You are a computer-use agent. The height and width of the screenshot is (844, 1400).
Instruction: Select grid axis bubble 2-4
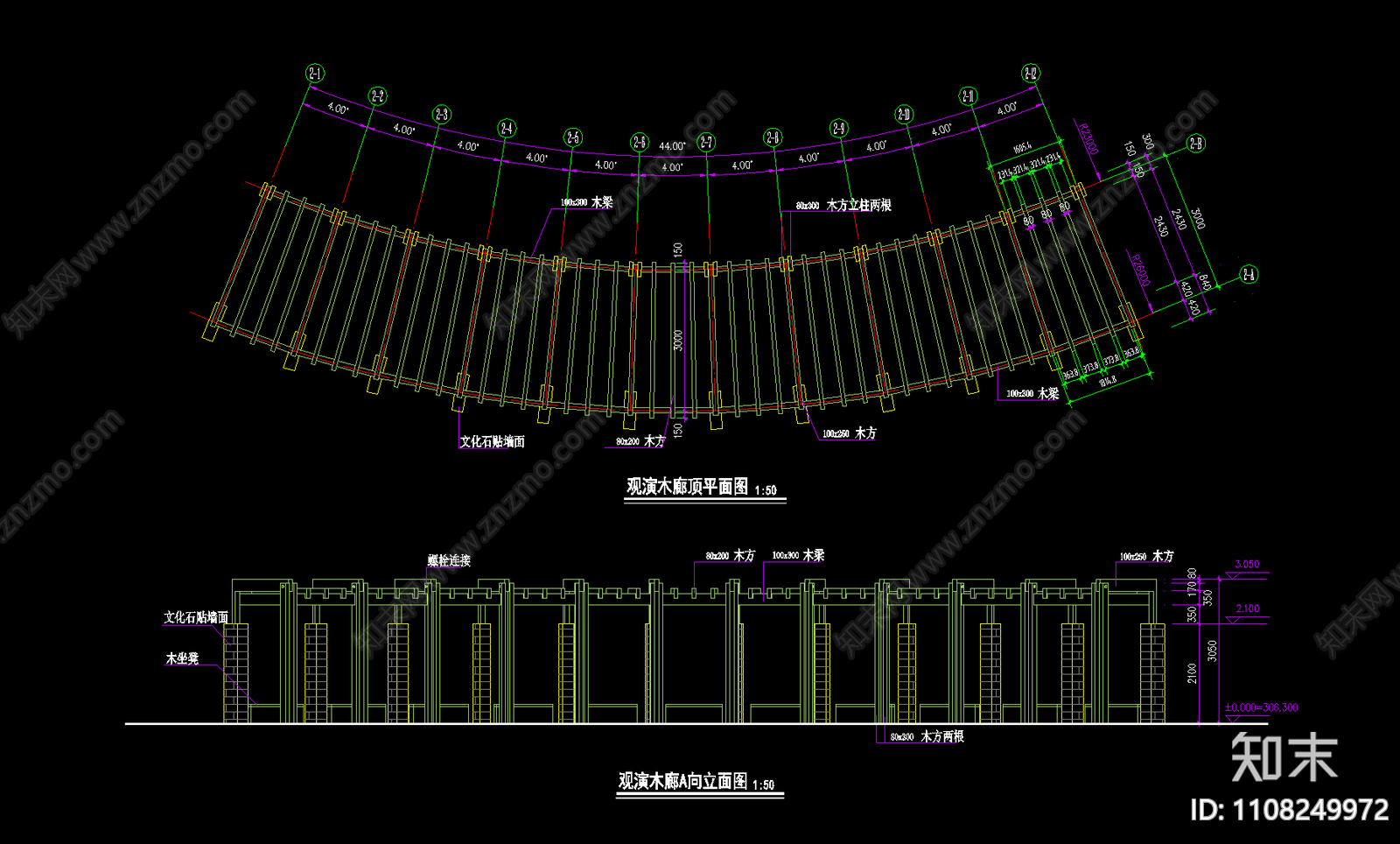[x=507, y=129]
